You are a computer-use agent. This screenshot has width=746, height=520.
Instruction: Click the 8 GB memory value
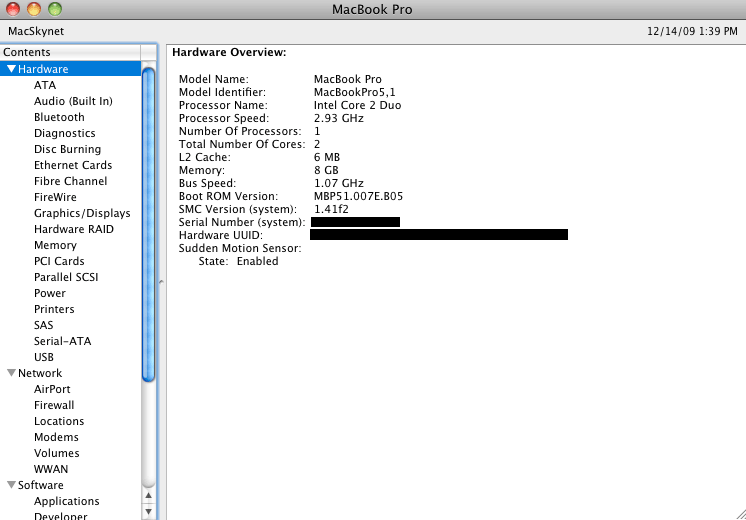tap(326, 170)
